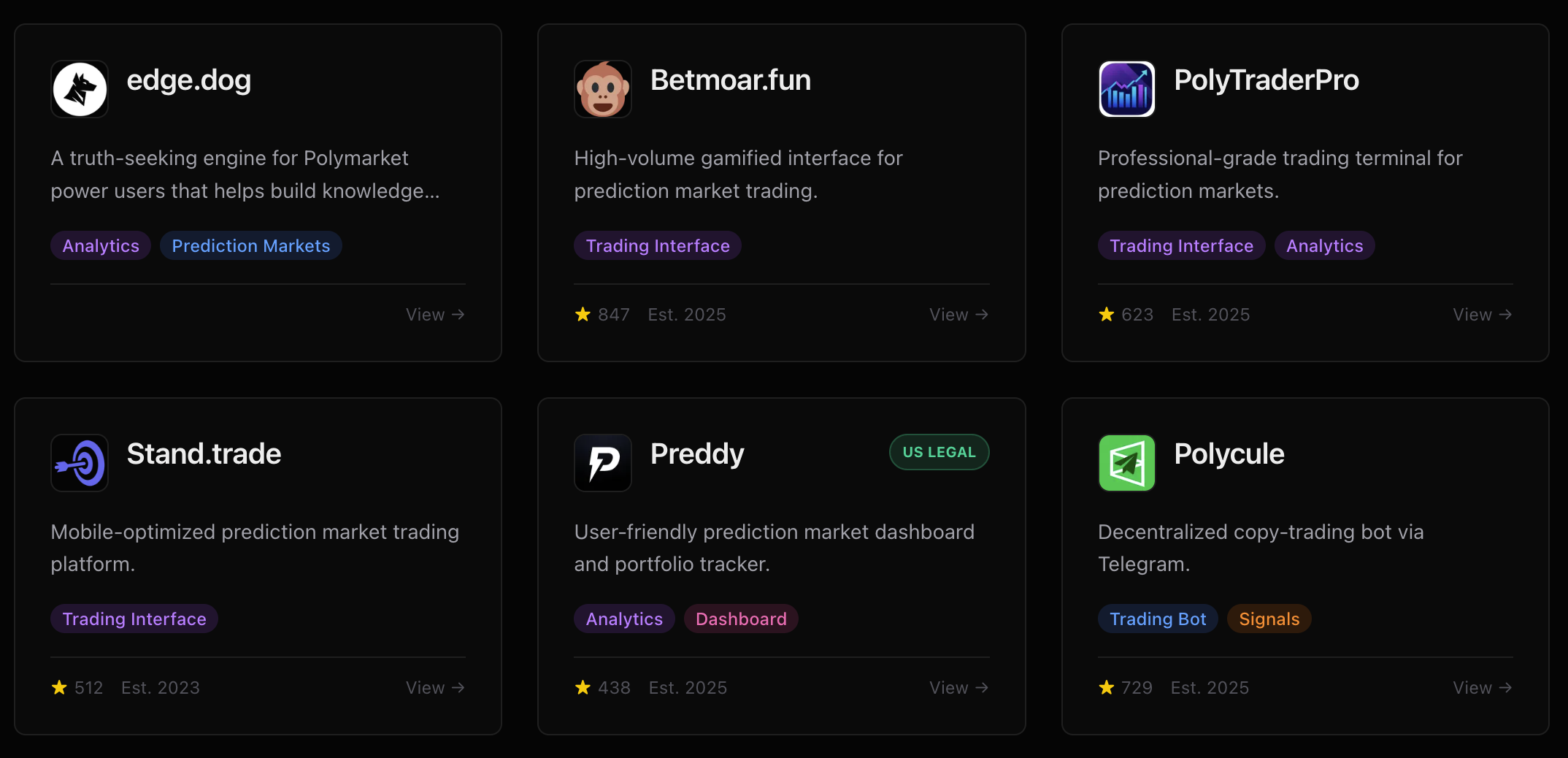Click the Preddy P logo icon
Screen dimensions: 1568x758
click(x=603, y=463)
